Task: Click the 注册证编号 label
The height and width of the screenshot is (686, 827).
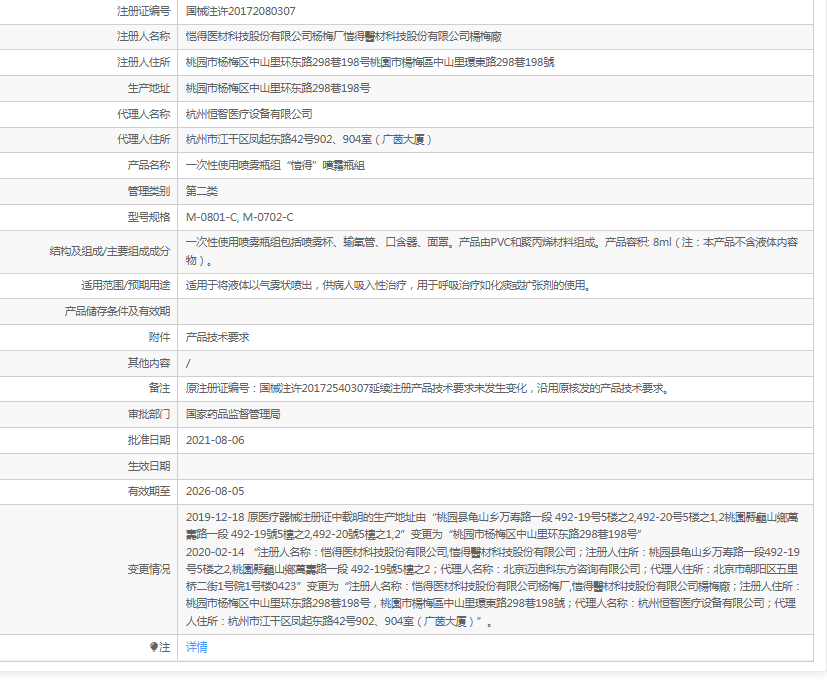Action: 143,11
